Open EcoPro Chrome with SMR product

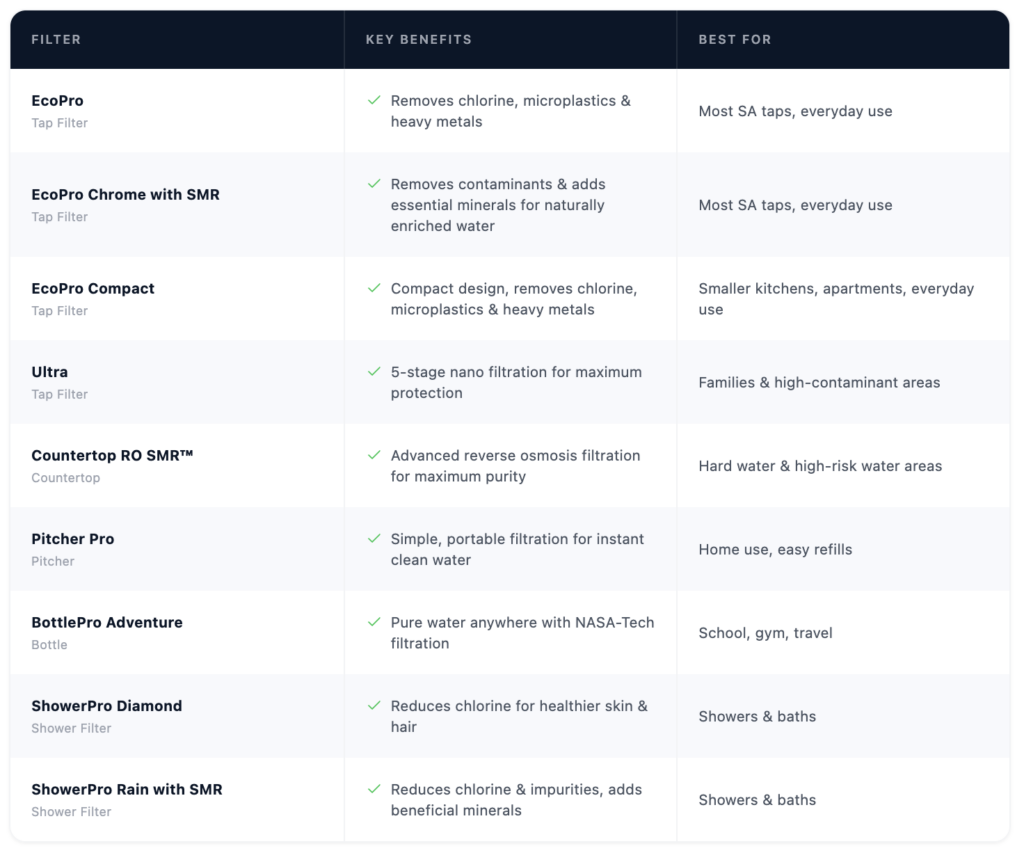point(125,195)
